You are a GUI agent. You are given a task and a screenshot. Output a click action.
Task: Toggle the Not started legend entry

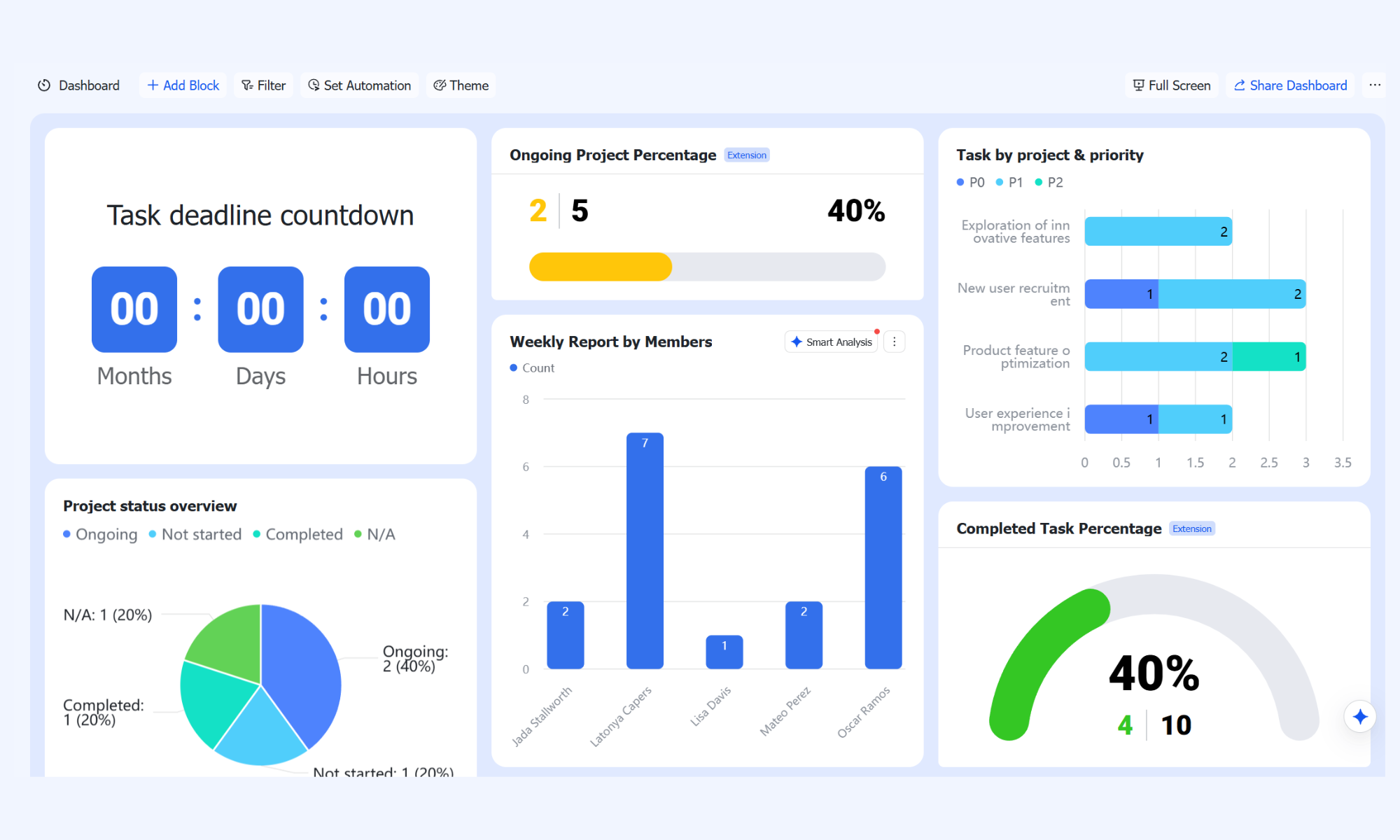coord(195,534)
